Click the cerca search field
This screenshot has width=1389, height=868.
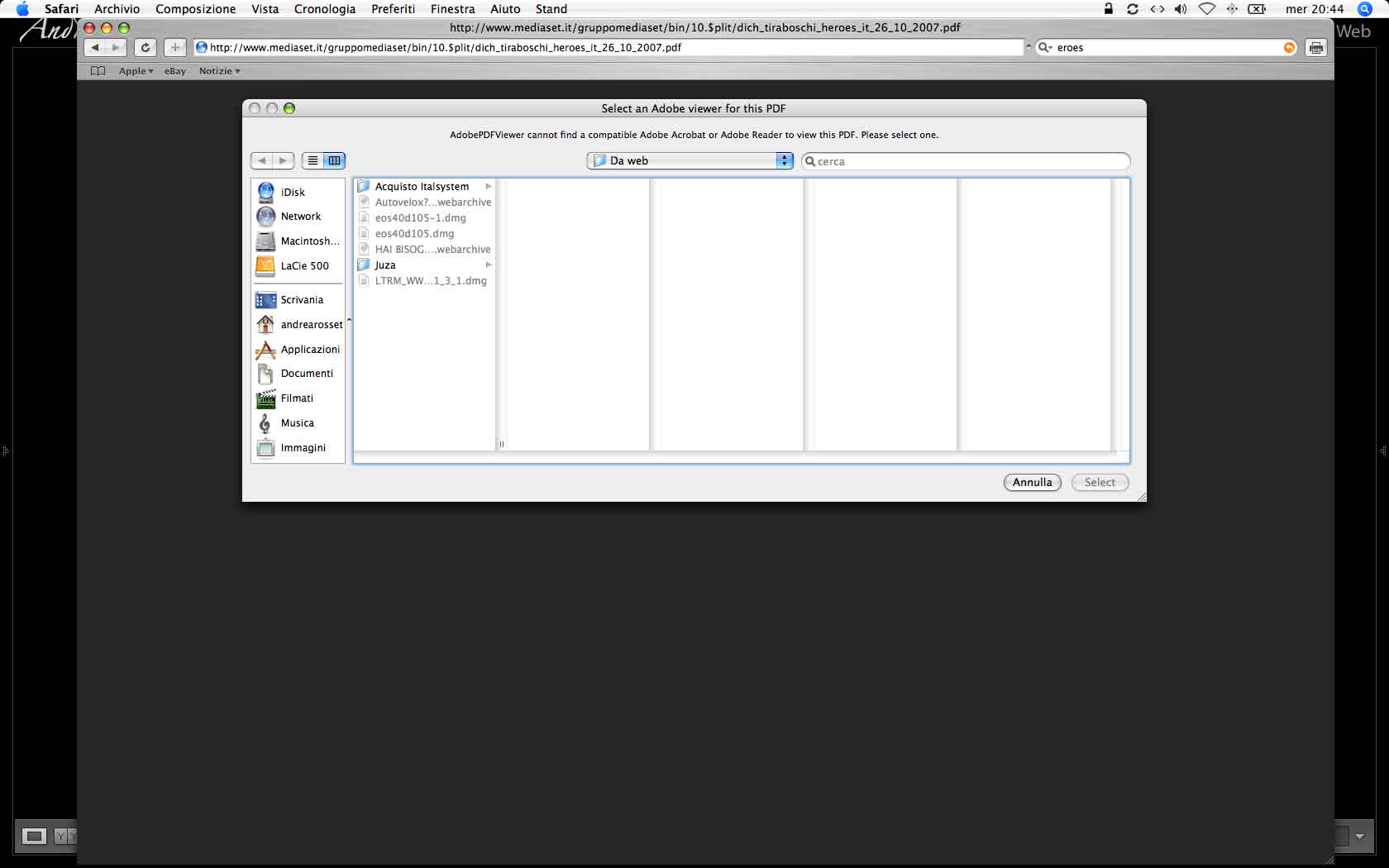click(966, 161)
